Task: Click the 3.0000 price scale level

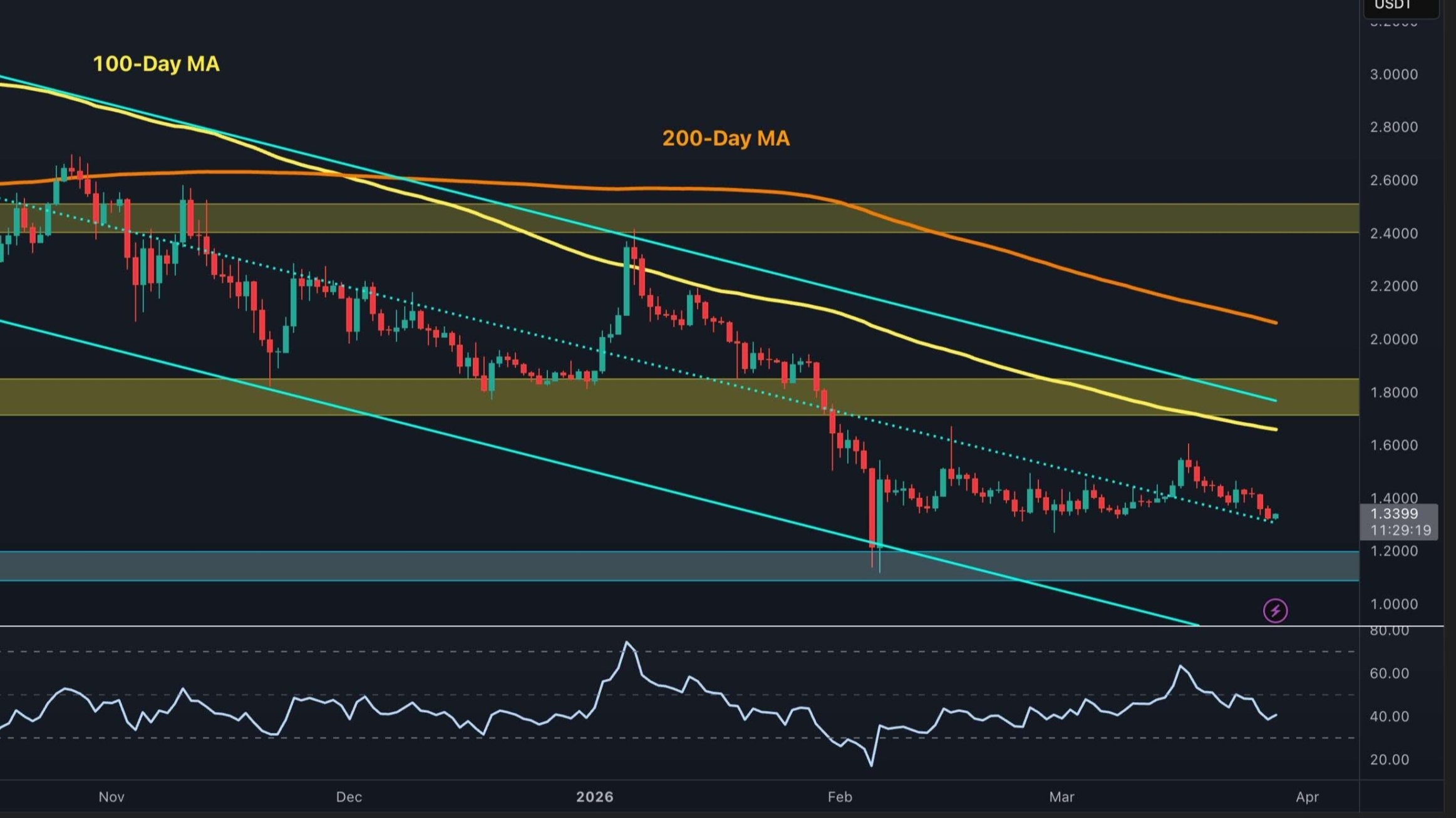Action: point(1393,74)
